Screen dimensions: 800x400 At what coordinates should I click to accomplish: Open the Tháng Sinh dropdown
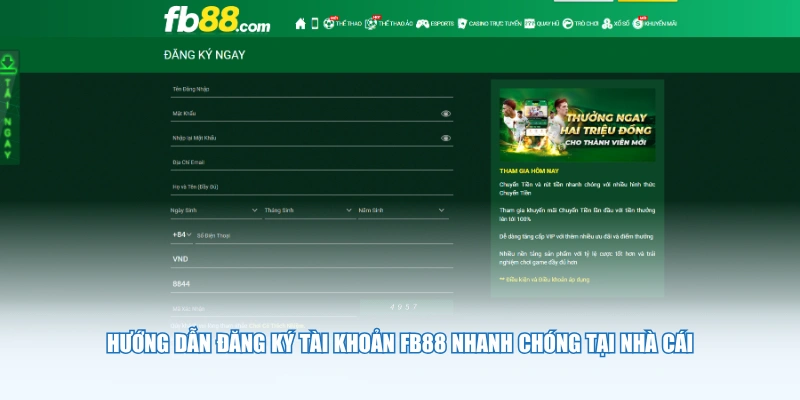310,210
